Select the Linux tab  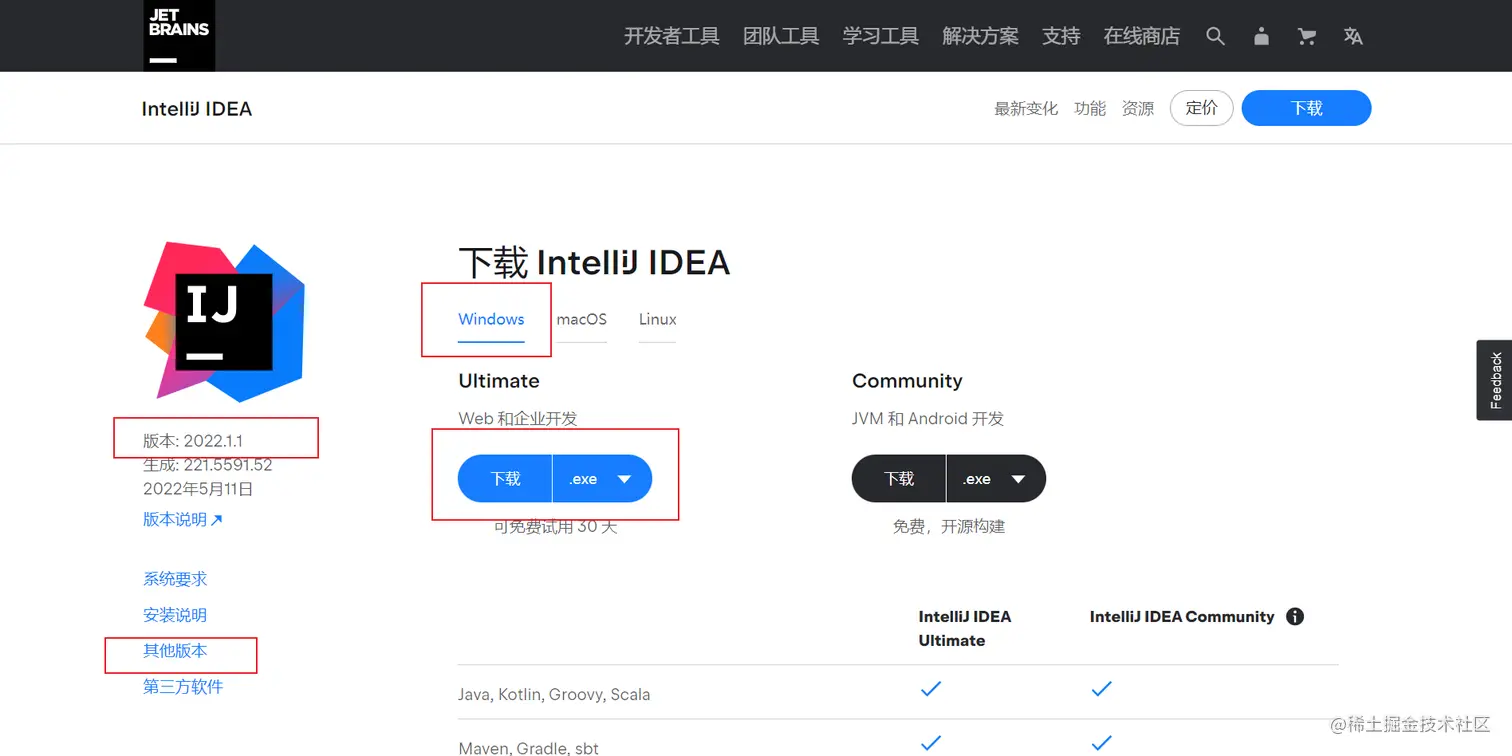(x=657, y=320)
